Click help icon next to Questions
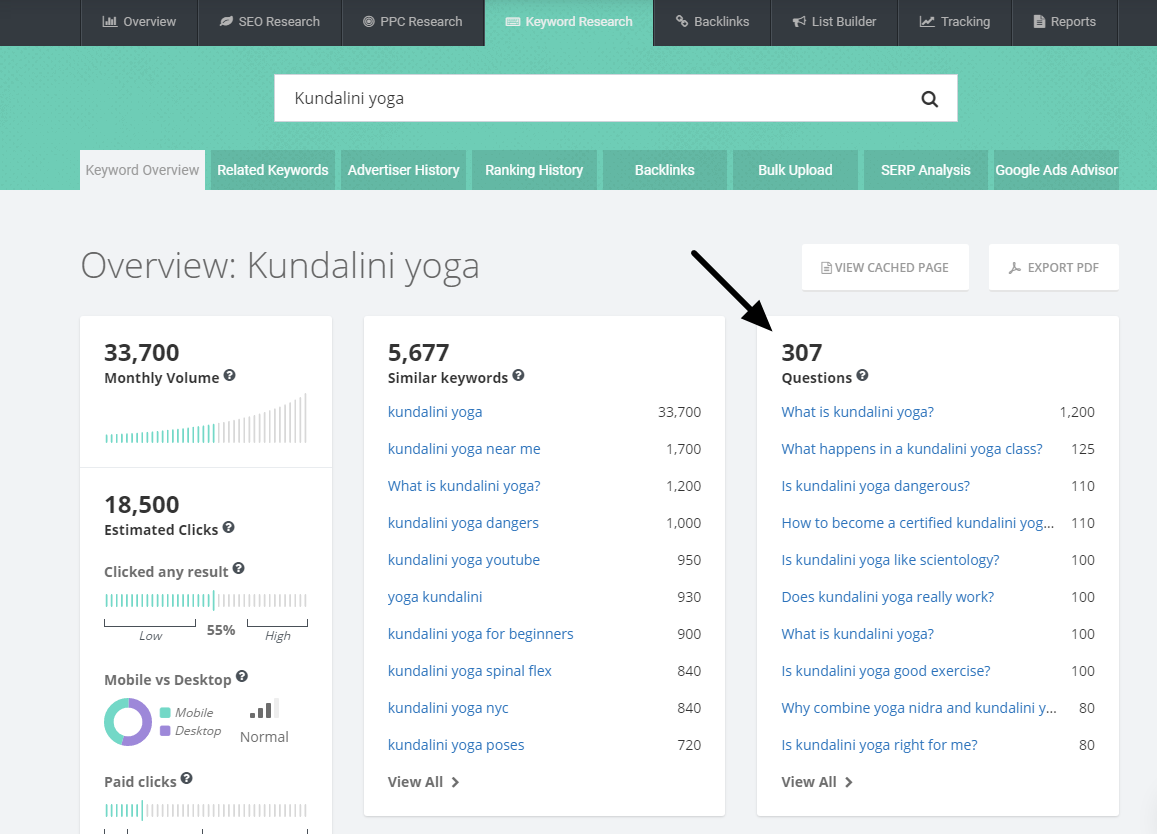This screenshot has width=1157, height=834. coord(863,375)
